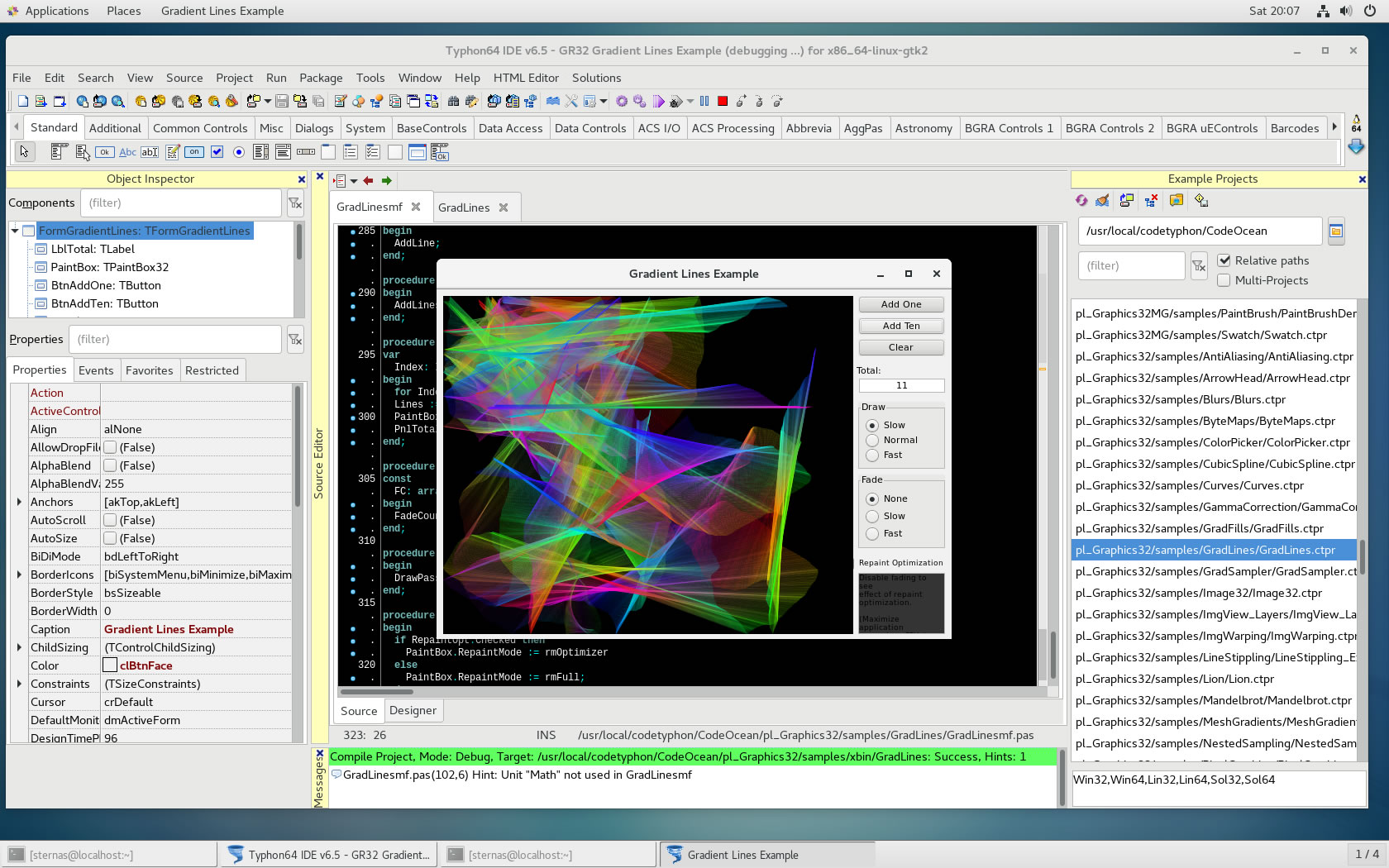Select Slow fade radio button
The height and width of the screenshot is (868, 1389).
pyautogui.click(x=872, y=517)
